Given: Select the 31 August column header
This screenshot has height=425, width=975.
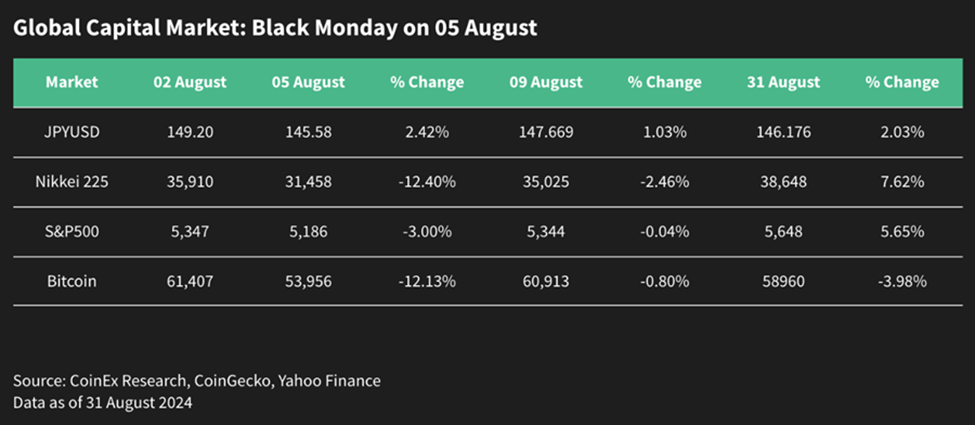Looking at the screenshot, I should (782, 82).
